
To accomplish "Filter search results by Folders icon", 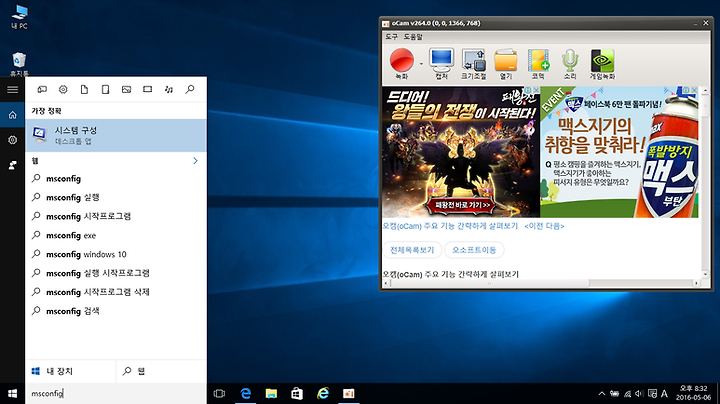I will point(105,90).
